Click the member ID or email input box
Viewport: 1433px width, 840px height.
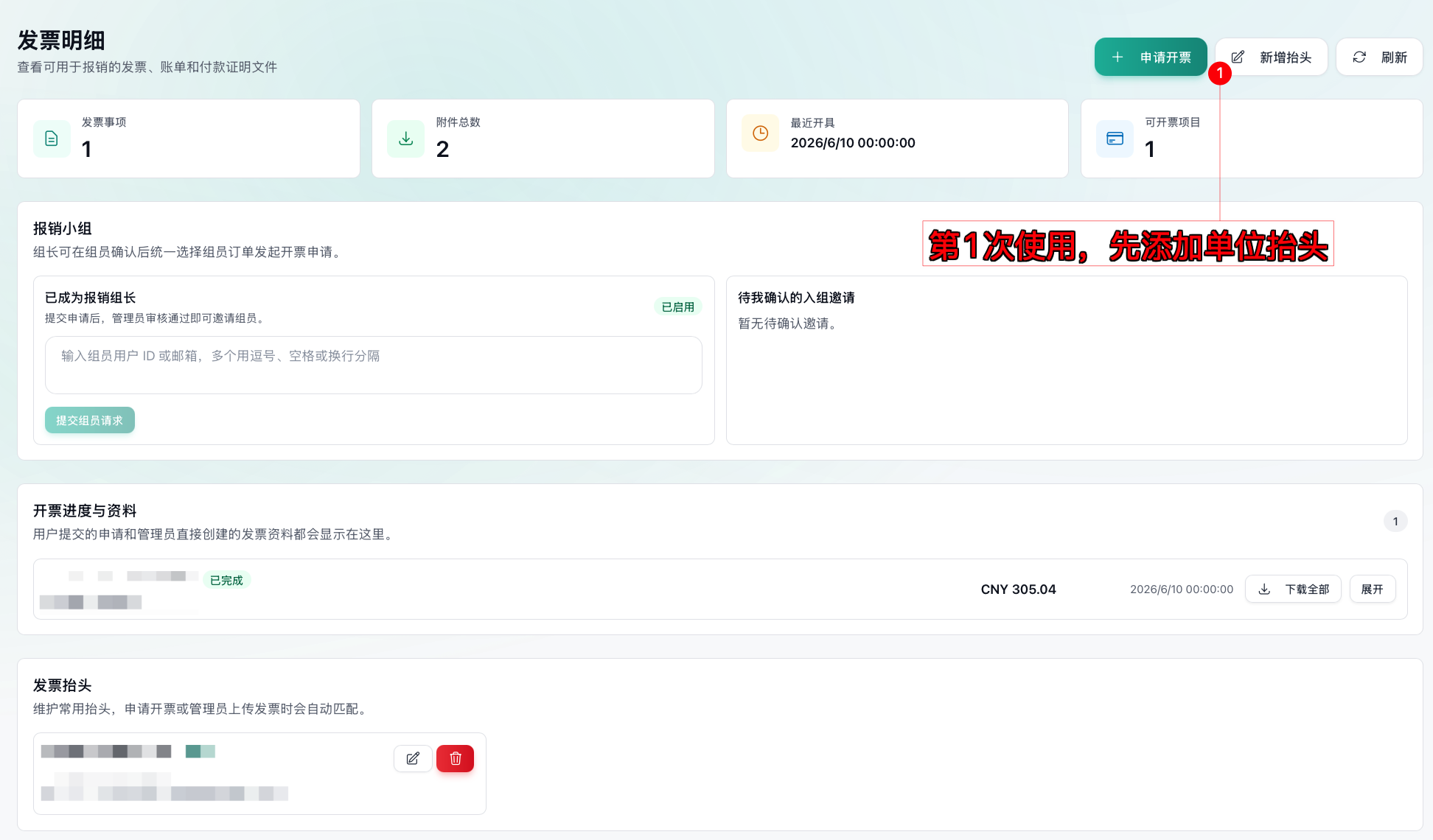pos(374,365)
